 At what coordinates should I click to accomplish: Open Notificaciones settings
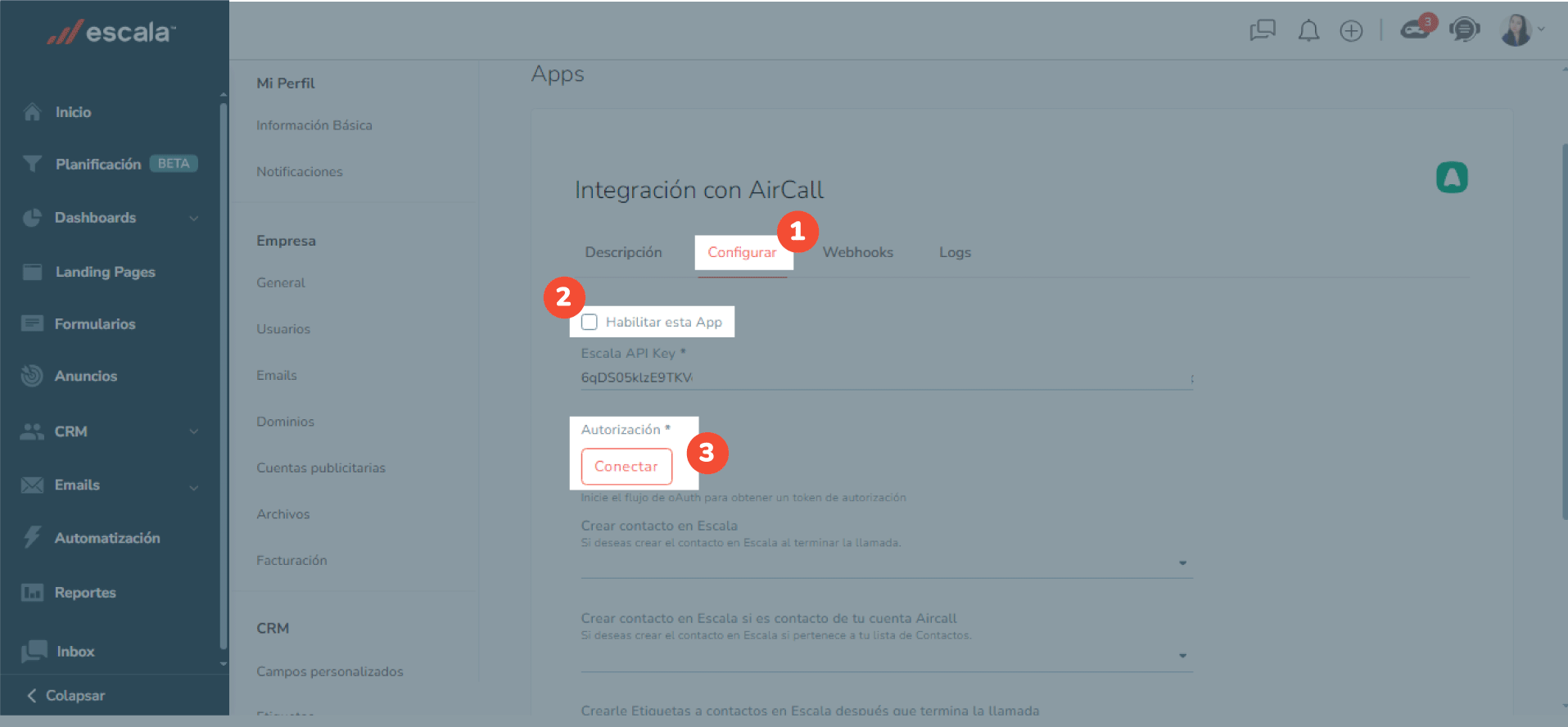point(300,172)
